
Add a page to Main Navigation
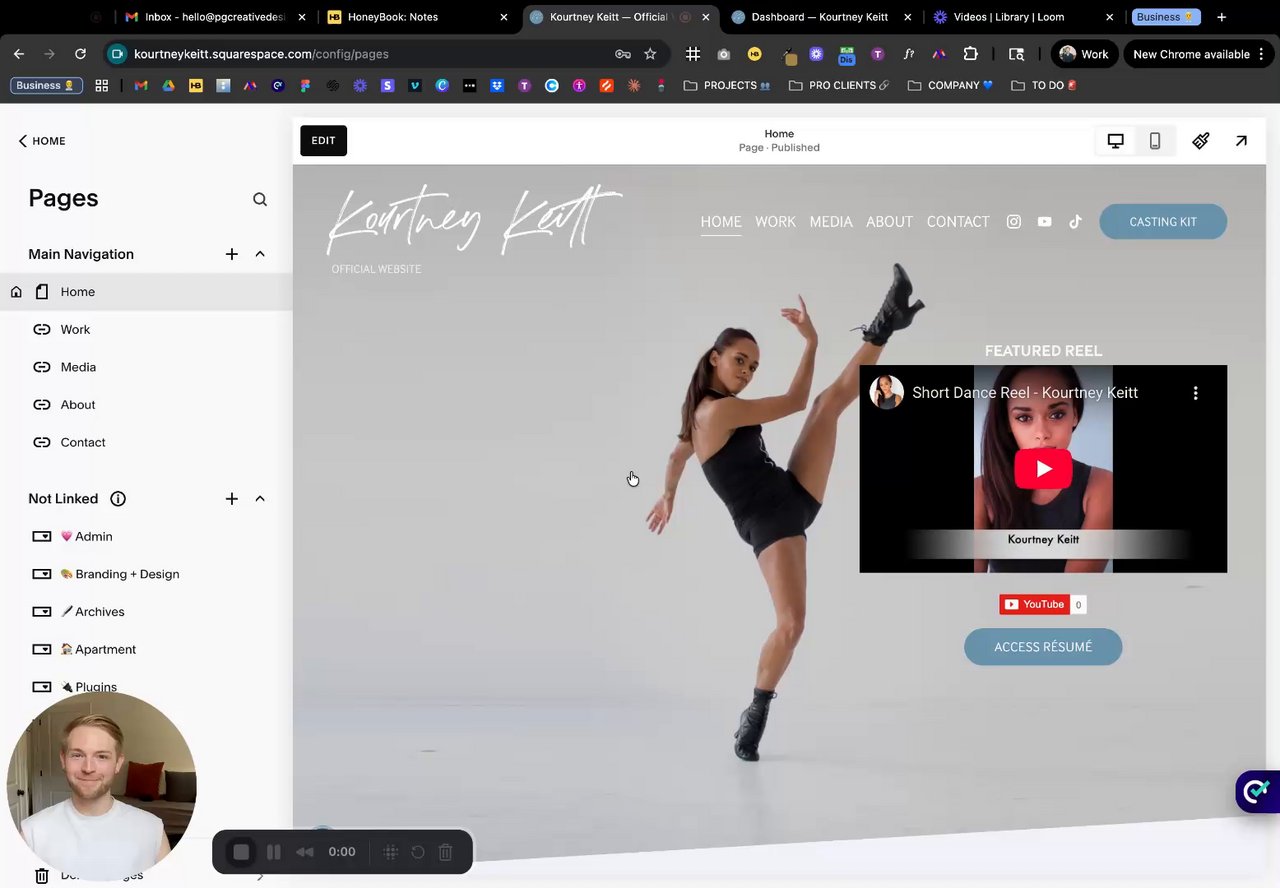point(232,254)
